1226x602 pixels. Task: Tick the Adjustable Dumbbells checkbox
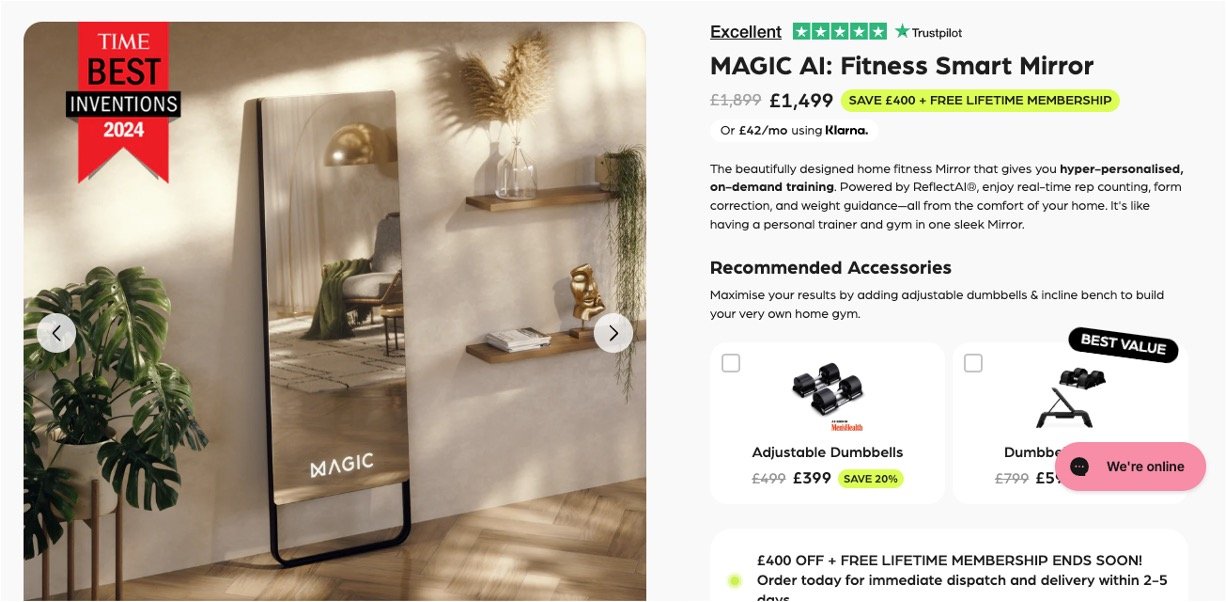pos(731,363)
